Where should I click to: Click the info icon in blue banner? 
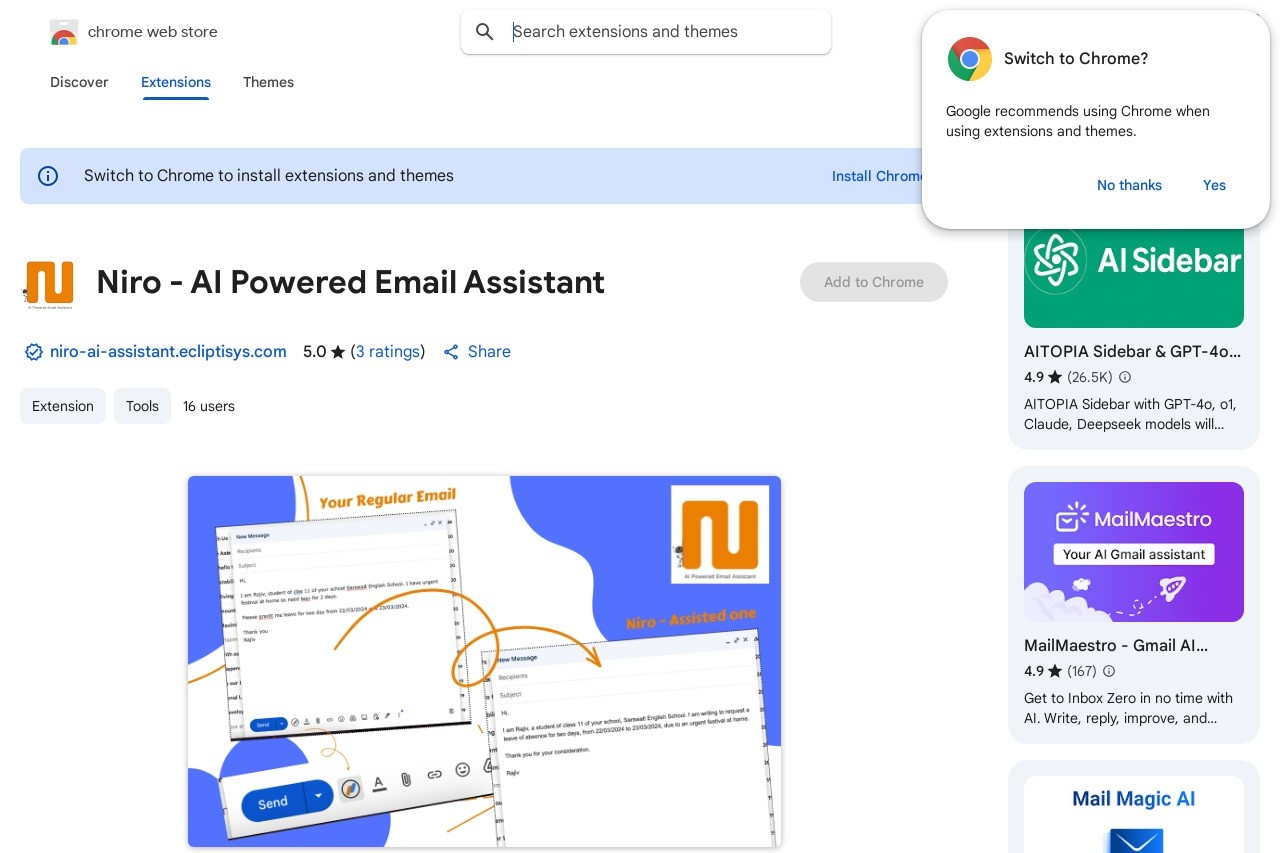coord(48,176)
